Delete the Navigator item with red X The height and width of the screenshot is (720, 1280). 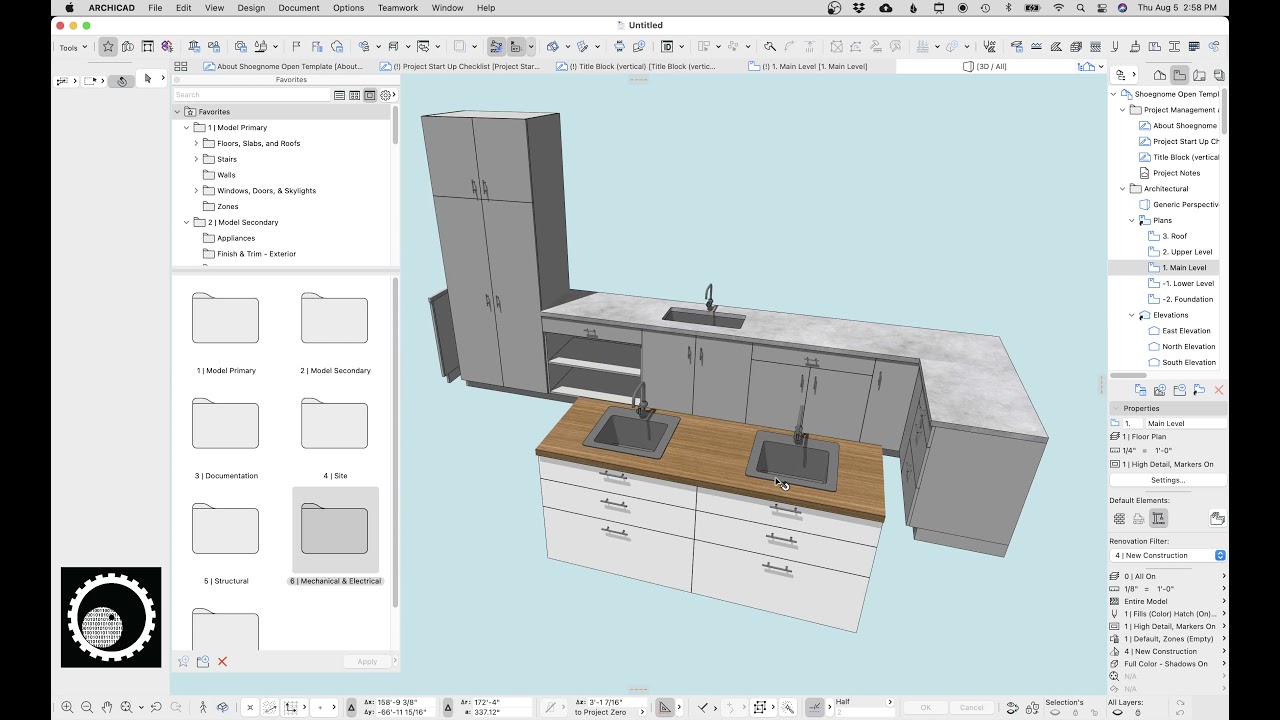pos(1218,390)
